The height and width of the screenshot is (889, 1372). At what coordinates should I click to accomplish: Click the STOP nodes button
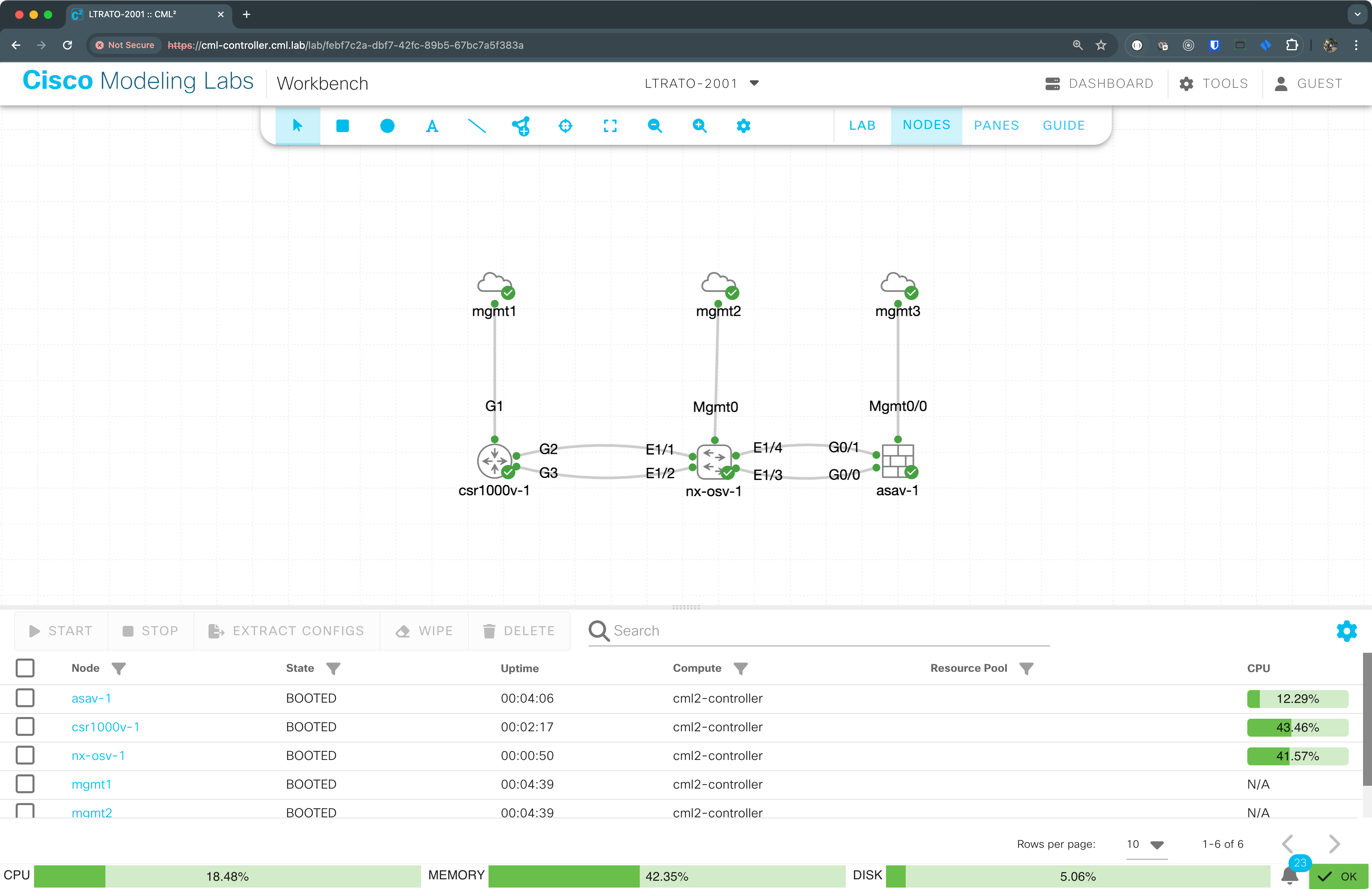151,631
